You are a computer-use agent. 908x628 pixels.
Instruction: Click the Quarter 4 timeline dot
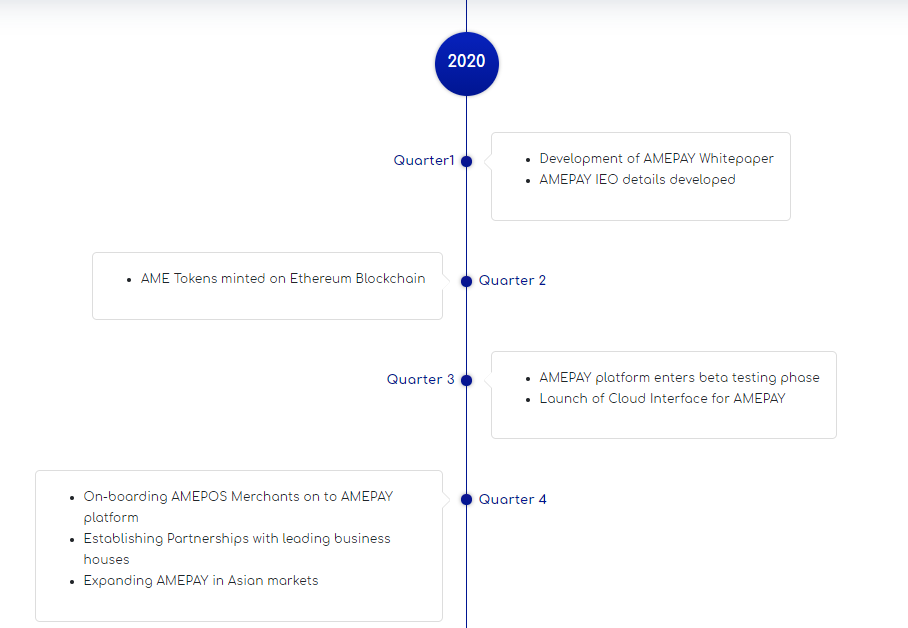click(467, 499)
